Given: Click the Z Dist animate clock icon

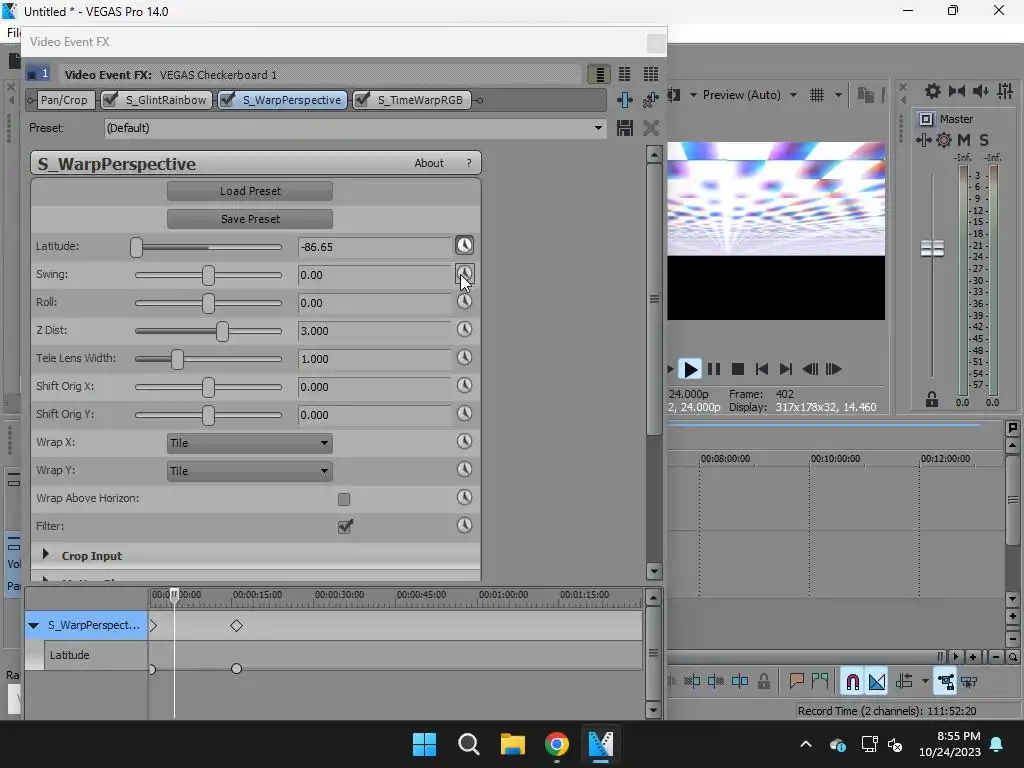Looking at the screenshot, I should click(x=464, y=330).
